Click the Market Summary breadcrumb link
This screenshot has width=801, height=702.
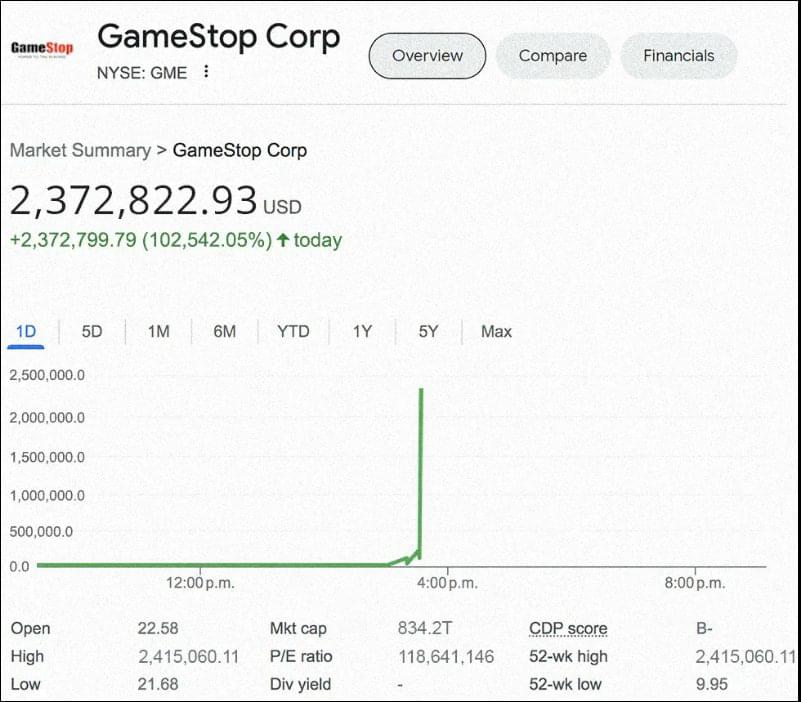click(x=80, y=151)
